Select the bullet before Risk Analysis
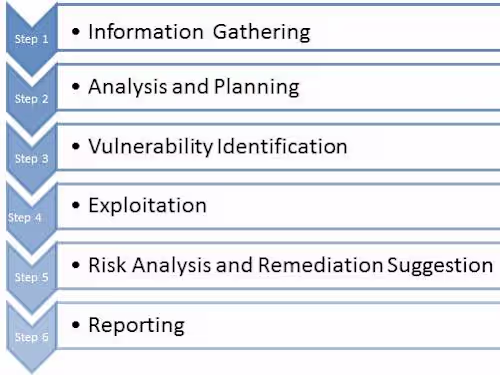 click(76, 265)
